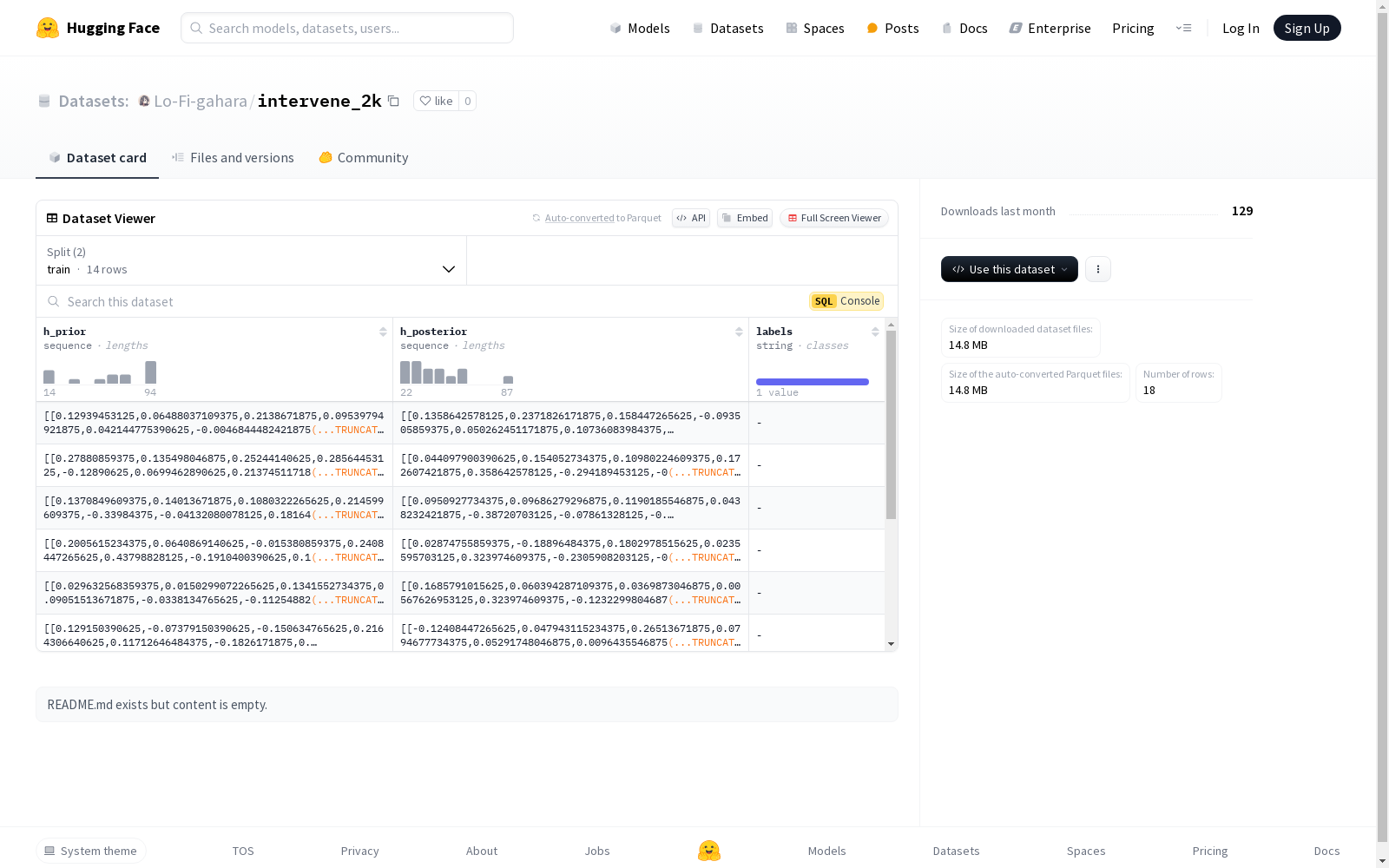Viewport: 1389px width, 868px height.
Task: Click the Models footer link
Action: click(x=827, y=851)
